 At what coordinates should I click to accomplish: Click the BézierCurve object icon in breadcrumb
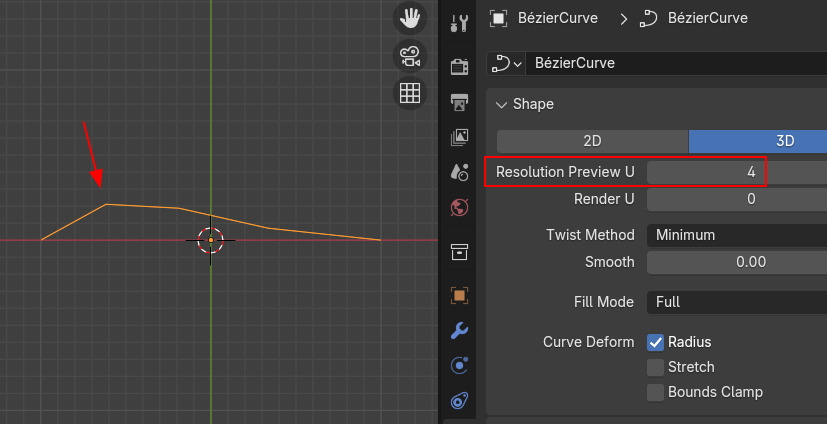point(498,18)
